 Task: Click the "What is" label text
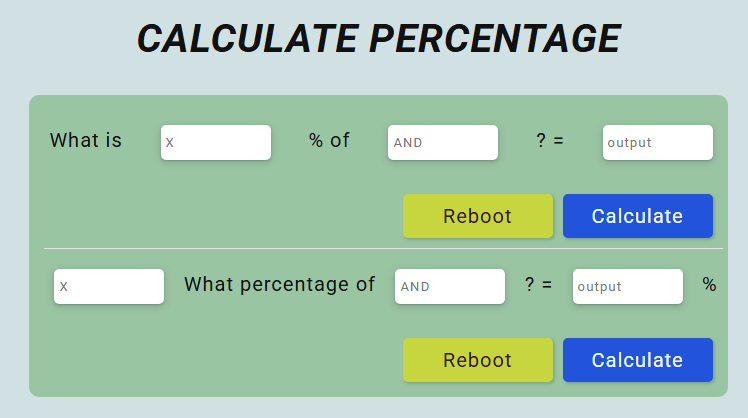[x=86, y=140]
